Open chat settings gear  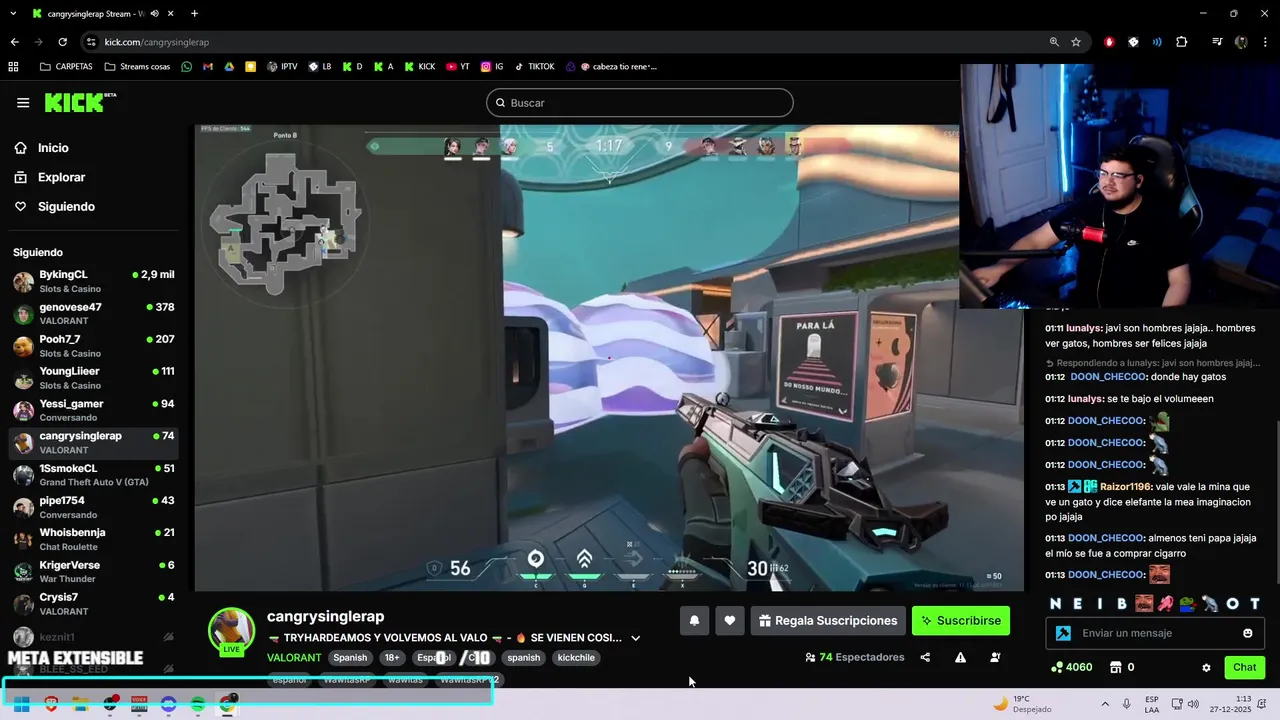click(1206, 668)
